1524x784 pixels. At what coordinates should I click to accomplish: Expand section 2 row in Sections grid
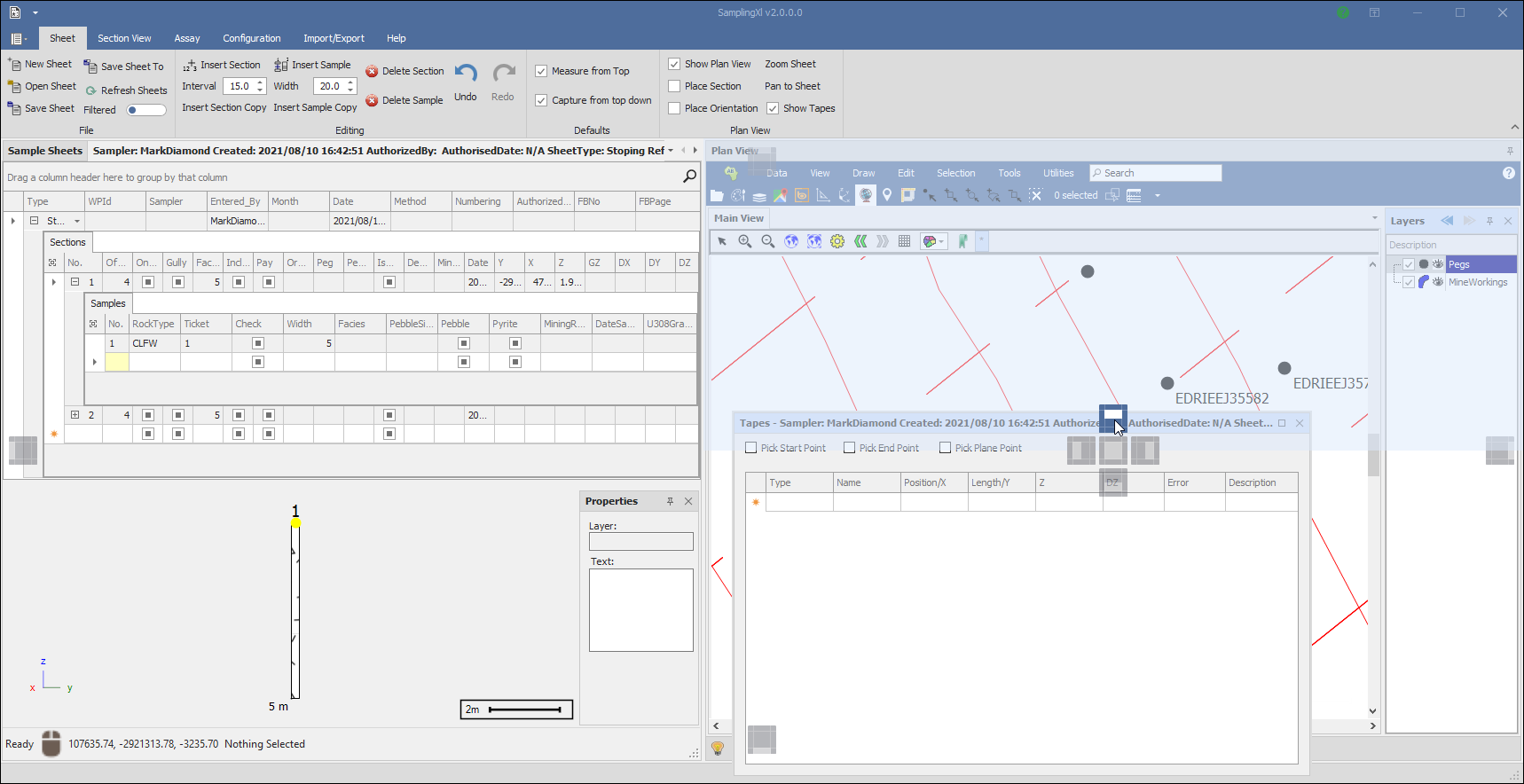tap(75, 415)
